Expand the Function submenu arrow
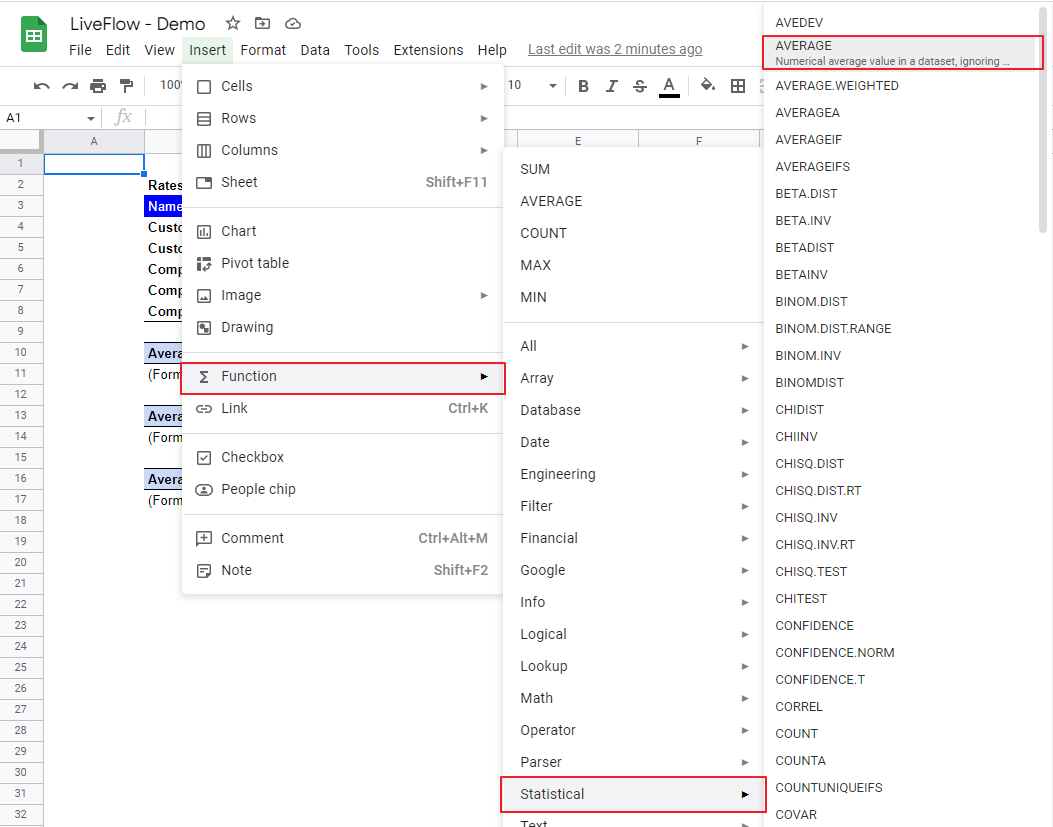Viewport: 1053px width, 827px height. 484,376
